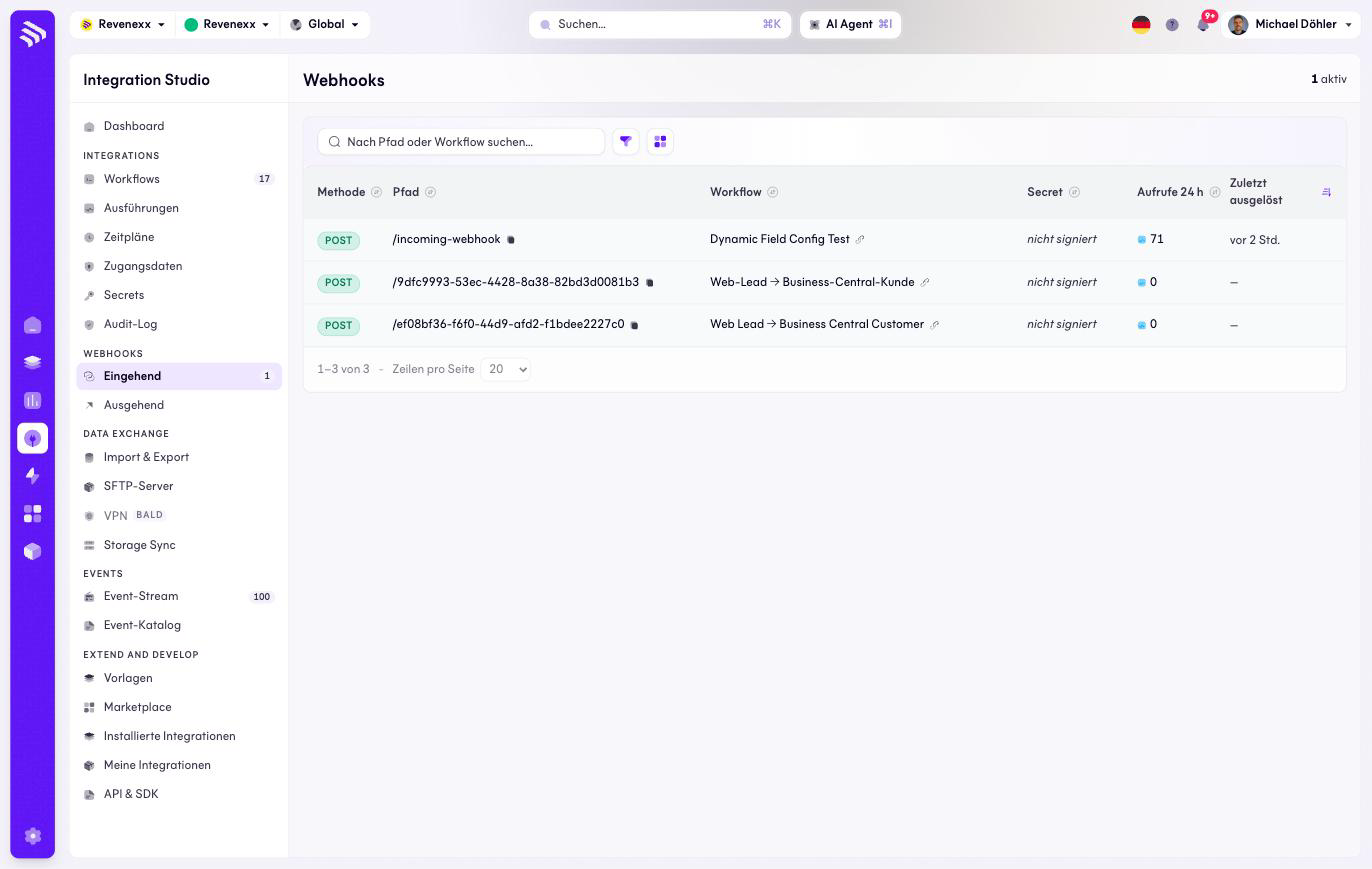Open Meine Integrationen
The width and height of the screenshot is (1372, 869).
coord(179,765)
